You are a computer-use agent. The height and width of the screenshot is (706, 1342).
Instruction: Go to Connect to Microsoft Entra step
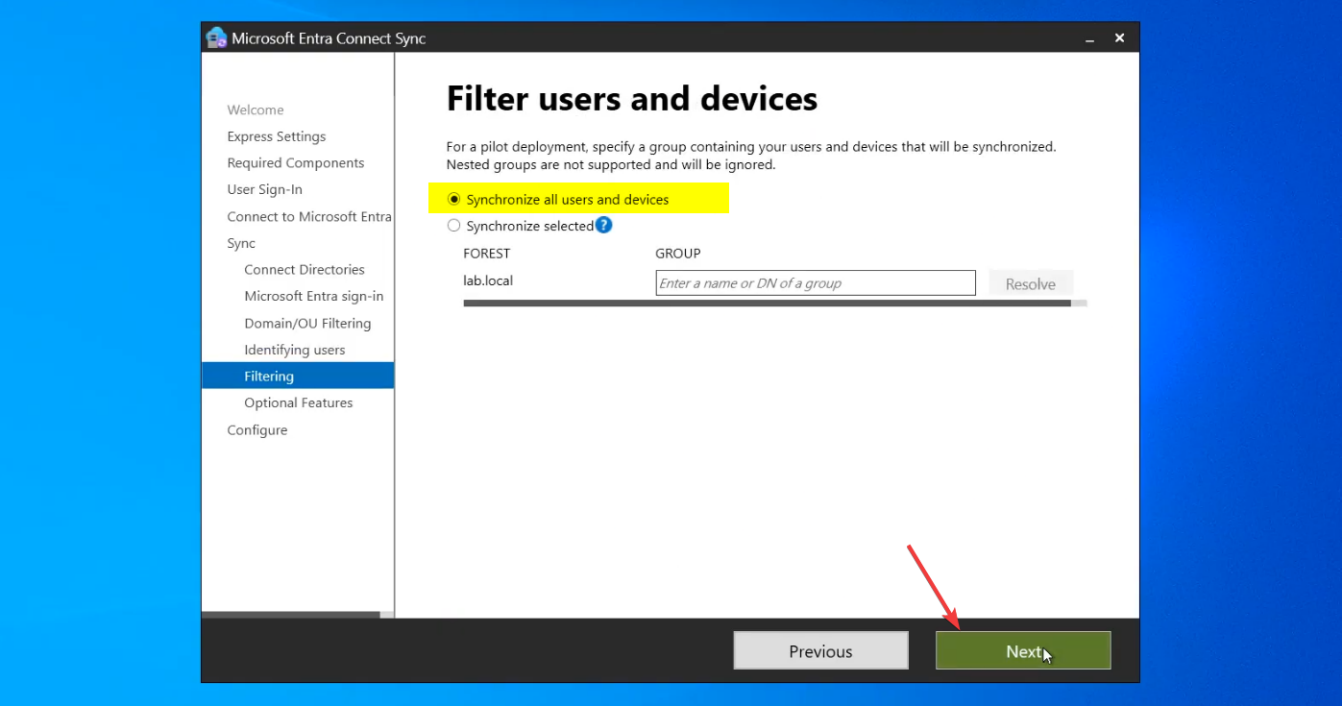(x=309, y=216)
